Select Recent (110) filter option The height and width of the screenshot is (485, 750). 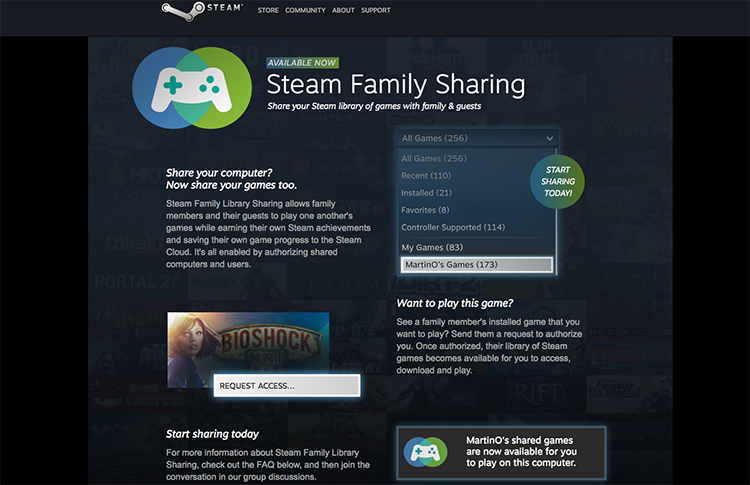click(426, 176)
